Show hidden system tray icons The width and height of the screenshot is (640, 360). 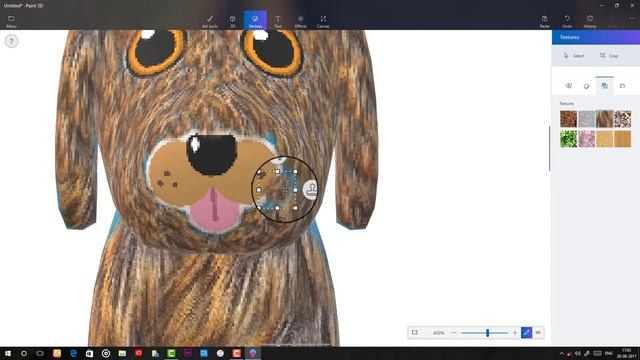(561, 353)
